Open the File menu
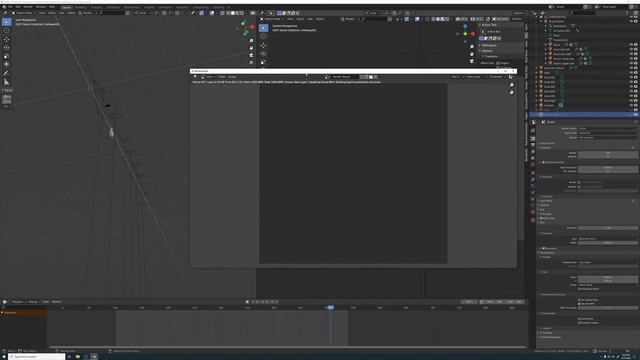The image size is (640, 360). click(x=11, y=7)
